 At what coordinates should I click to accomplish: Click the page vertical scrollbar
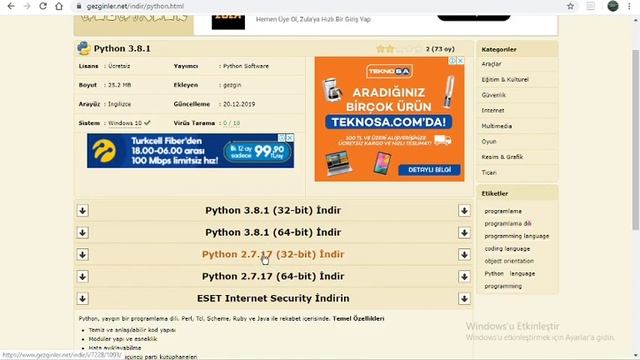636,139
